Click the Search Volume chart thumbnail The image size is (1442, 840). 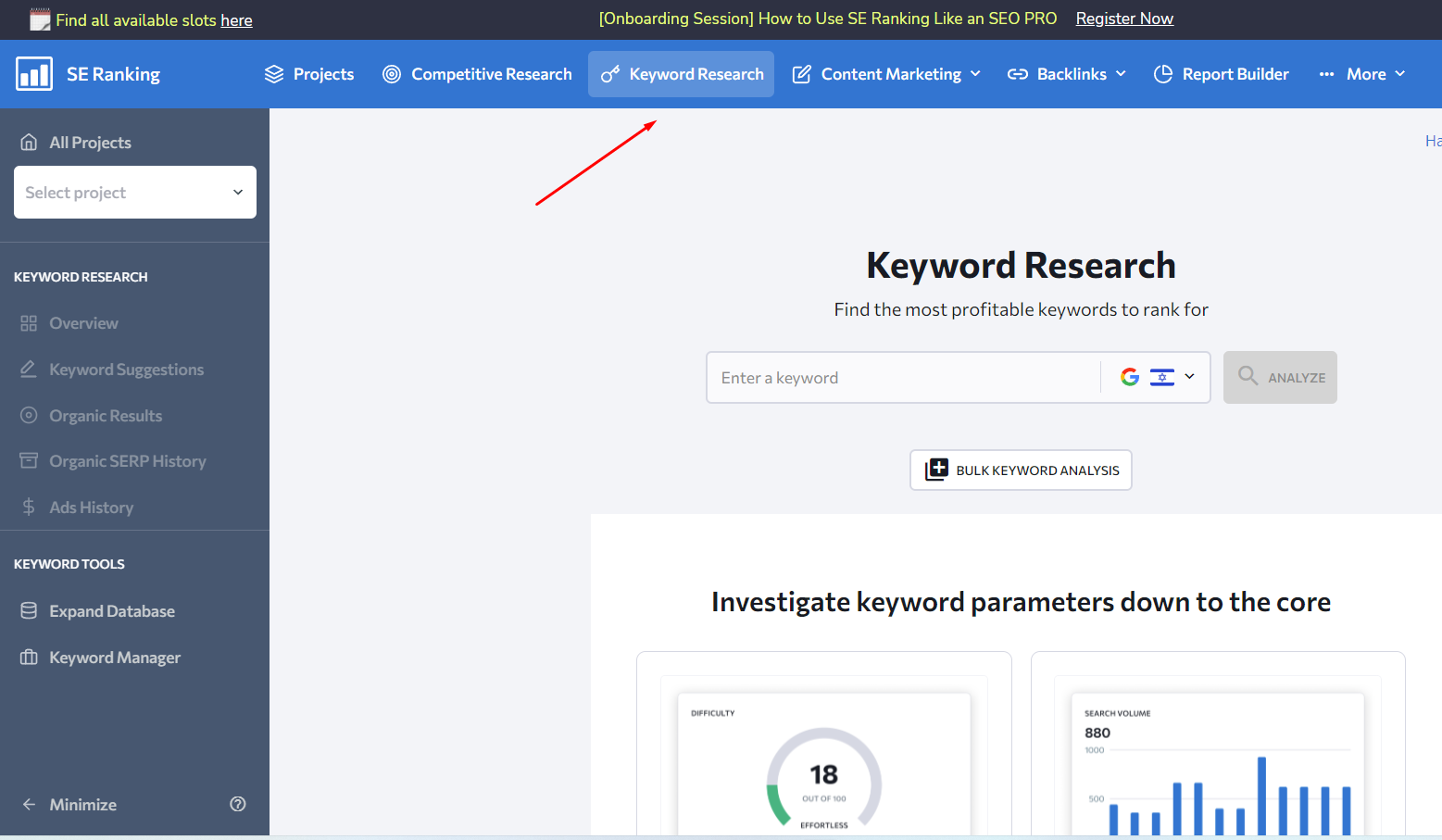click(x=1218, y=763)
